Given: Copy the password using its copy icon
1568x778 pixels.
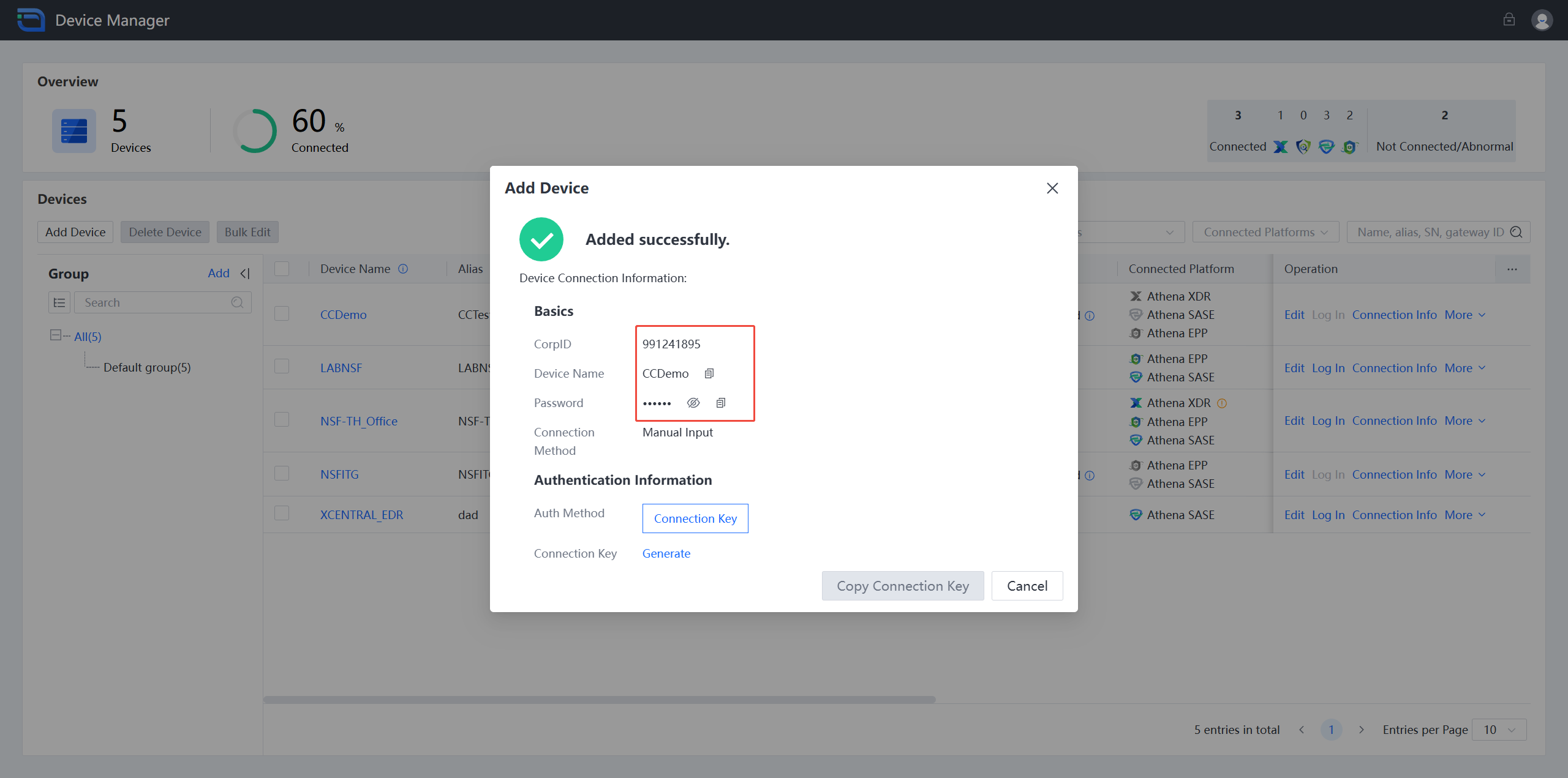Looking at the screenshot, I should coord(720,402).
